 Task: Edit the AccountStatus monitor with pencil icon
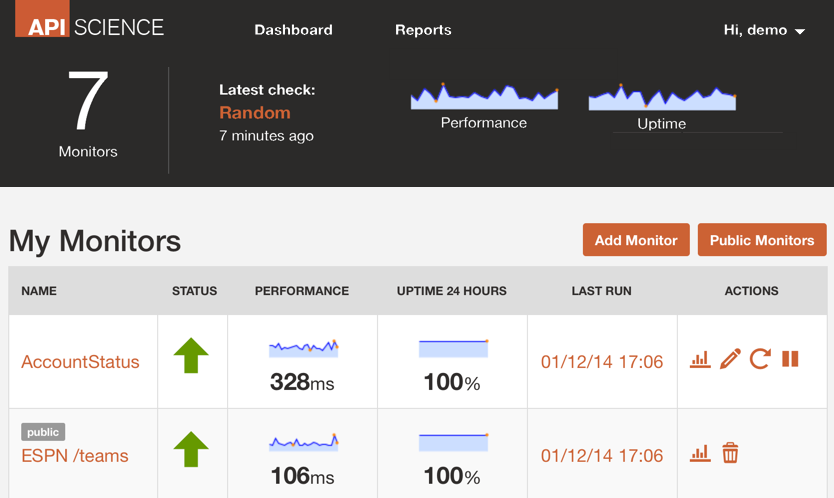point(730,359)
